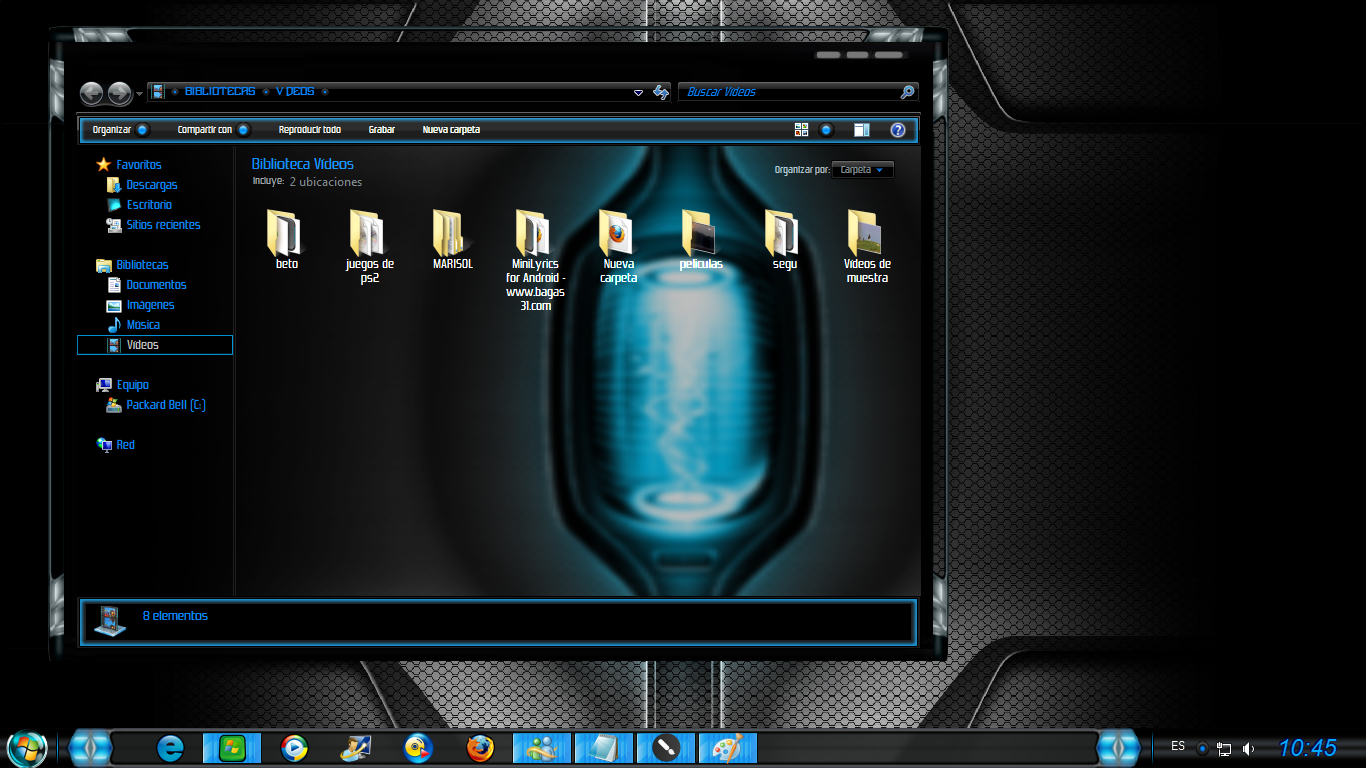1366x768 pixels.
Task: Select the MARISOL folder
Action: [x=452, y=240]
